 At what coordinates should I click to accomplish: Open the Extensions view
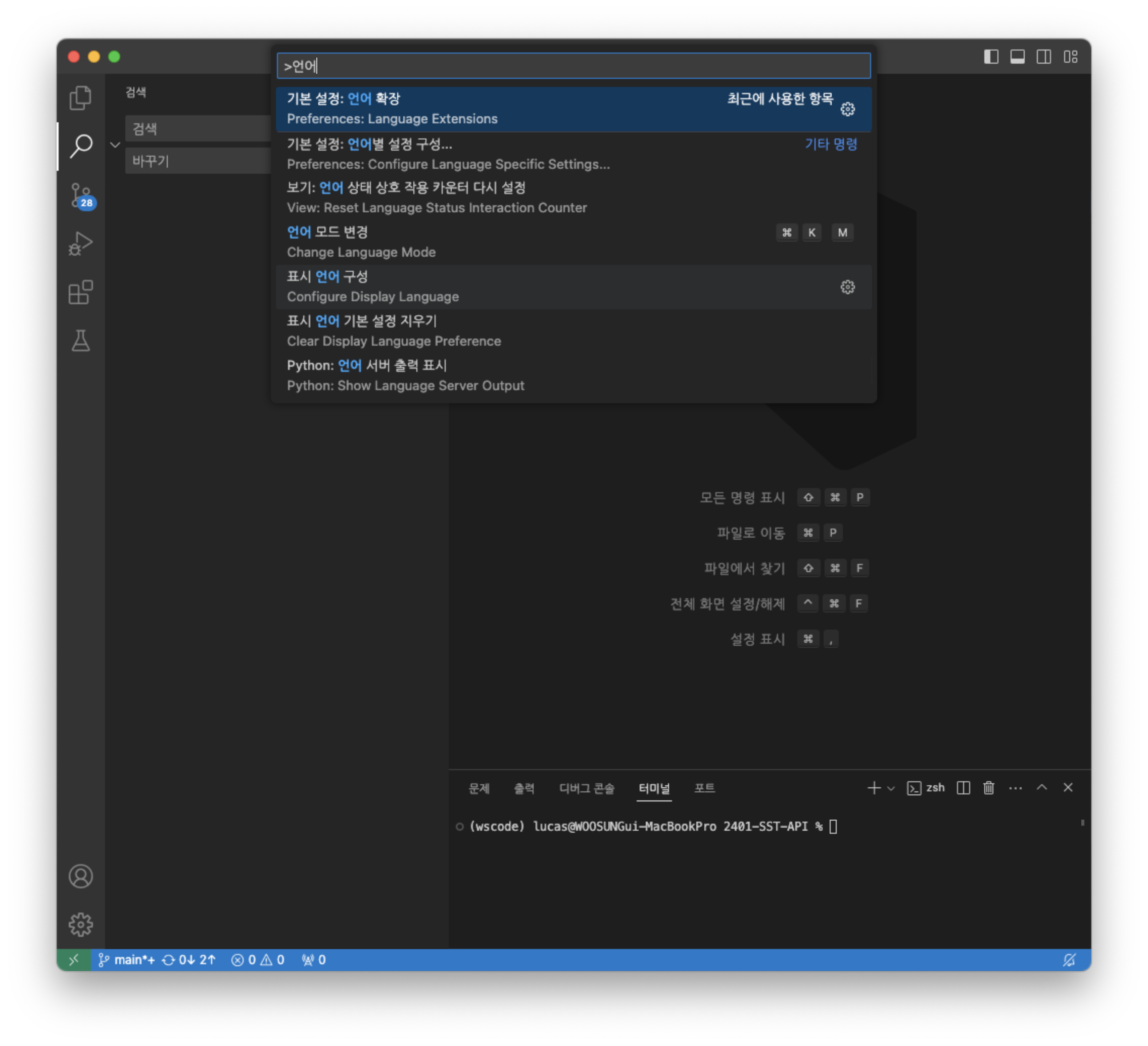click(80, 293)
